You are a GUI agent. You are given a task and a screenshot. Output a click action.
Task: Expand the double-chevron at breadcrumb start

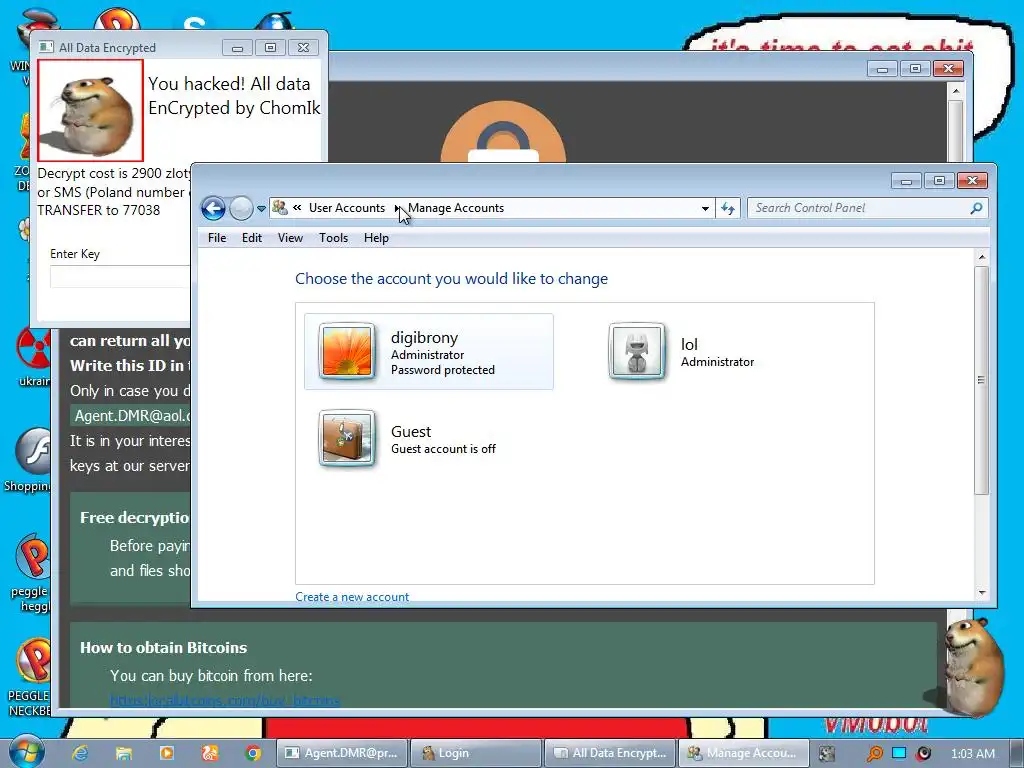pos(297,208)
